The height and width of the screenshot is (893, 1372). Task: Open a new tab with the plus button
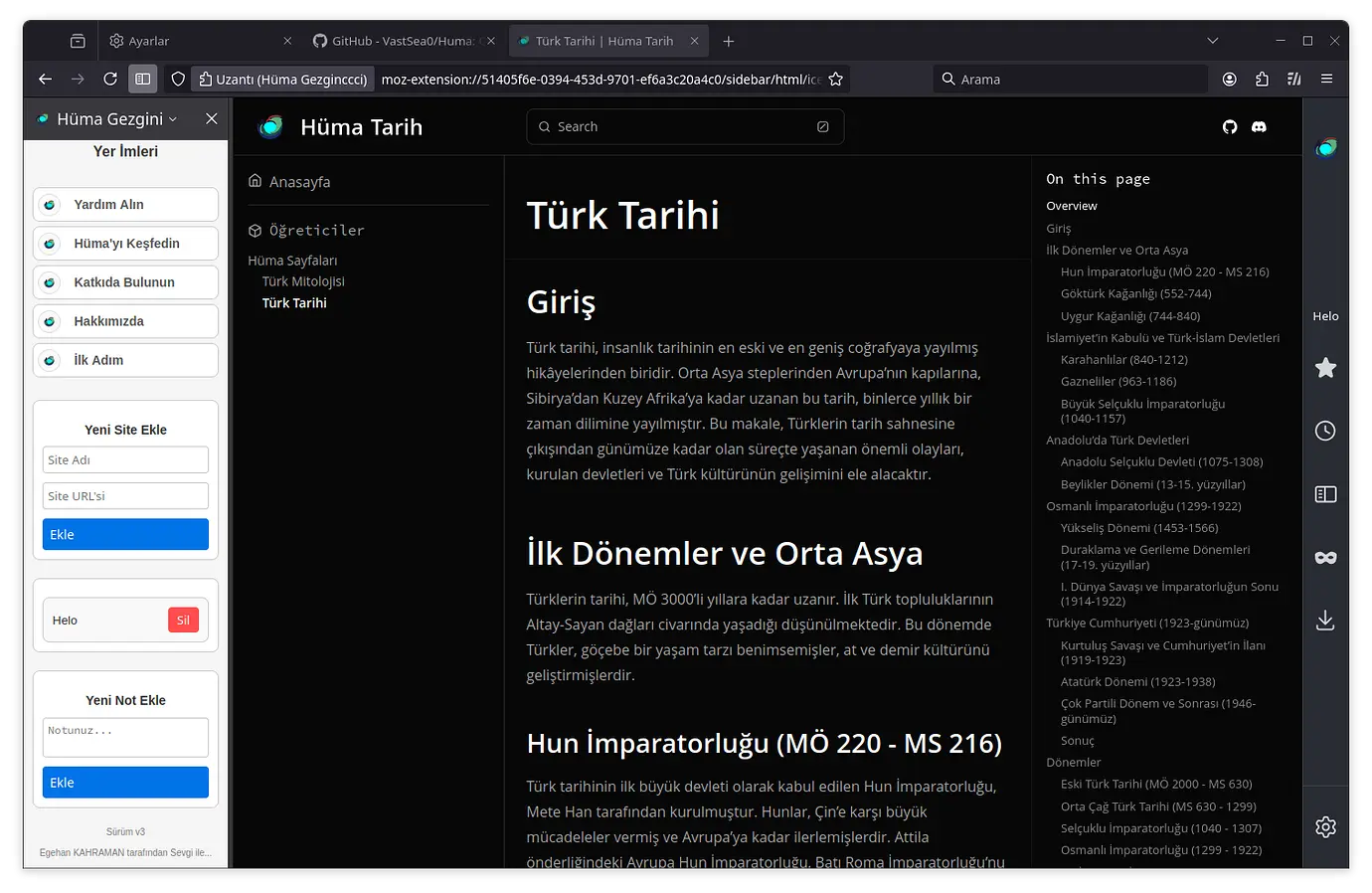tap(729, 41)
